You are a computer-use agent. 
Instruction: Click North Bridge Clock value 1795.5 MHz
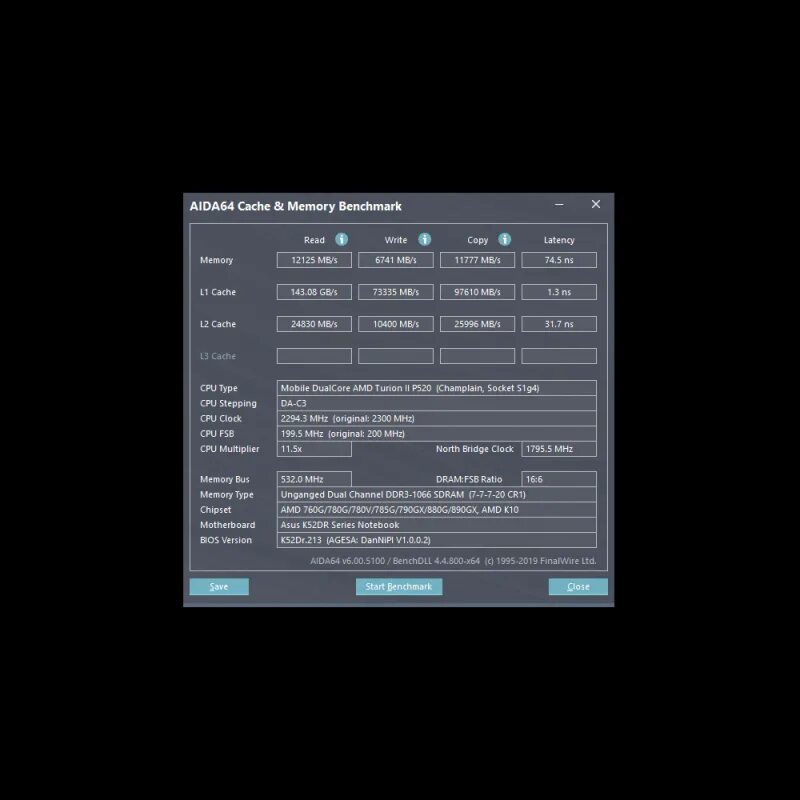click(559, 449)
